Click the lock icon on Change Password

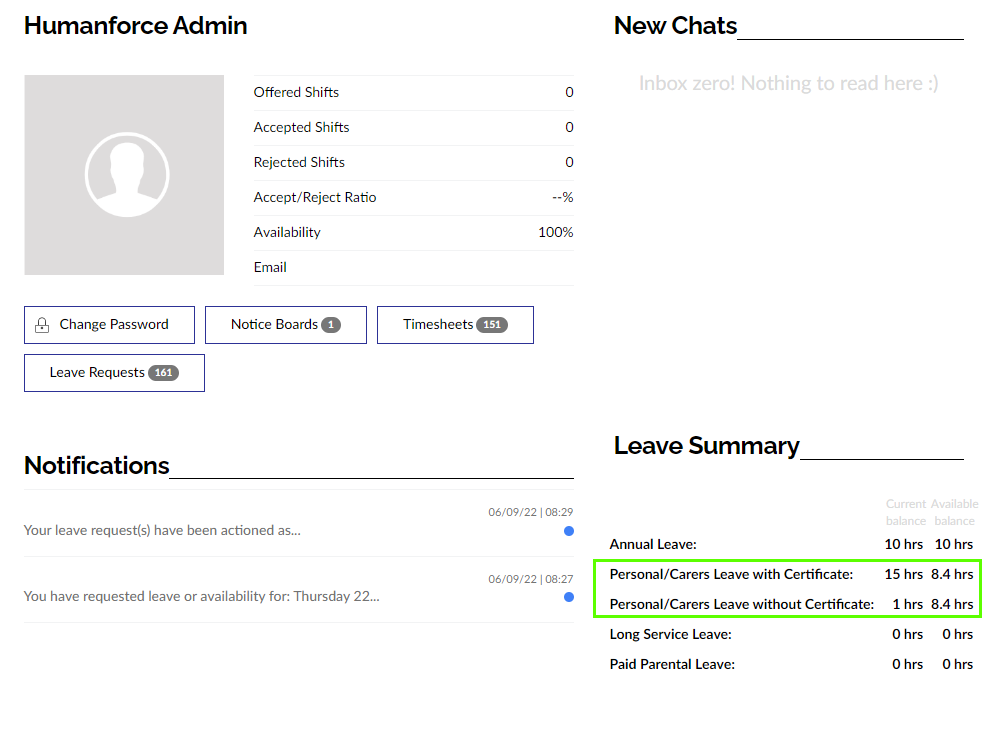pos(42,325)
